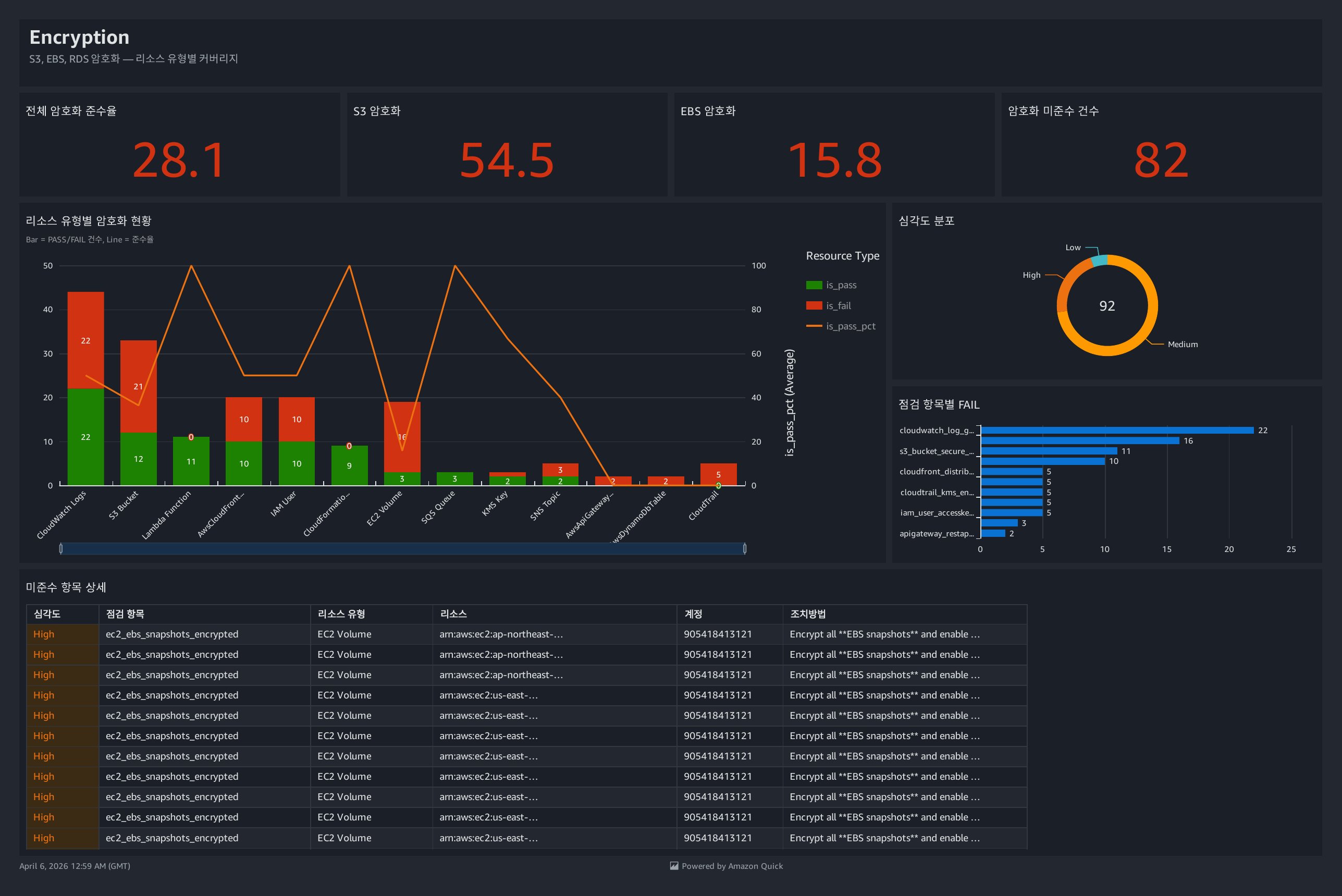This screenshot has height=896, width=1342.
Task: Click the 92 total in donut center
Action: [1107, 306]
